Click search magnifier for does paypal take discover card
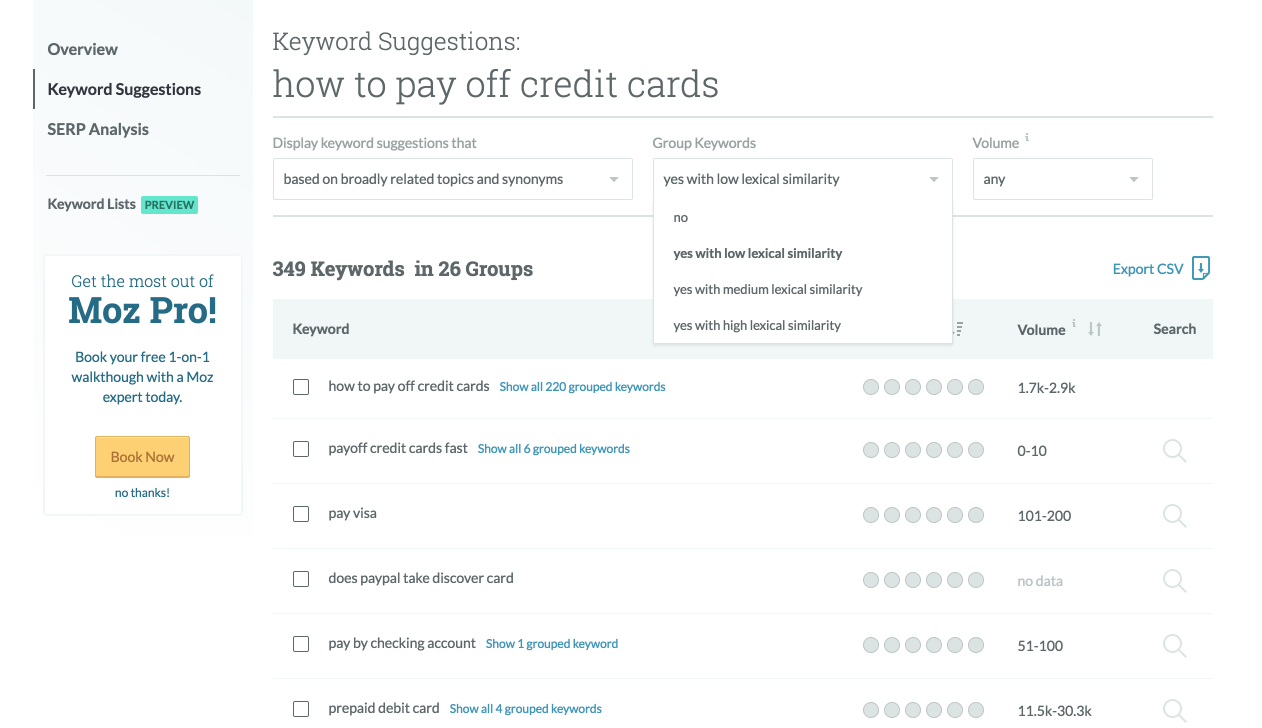 1174,581
